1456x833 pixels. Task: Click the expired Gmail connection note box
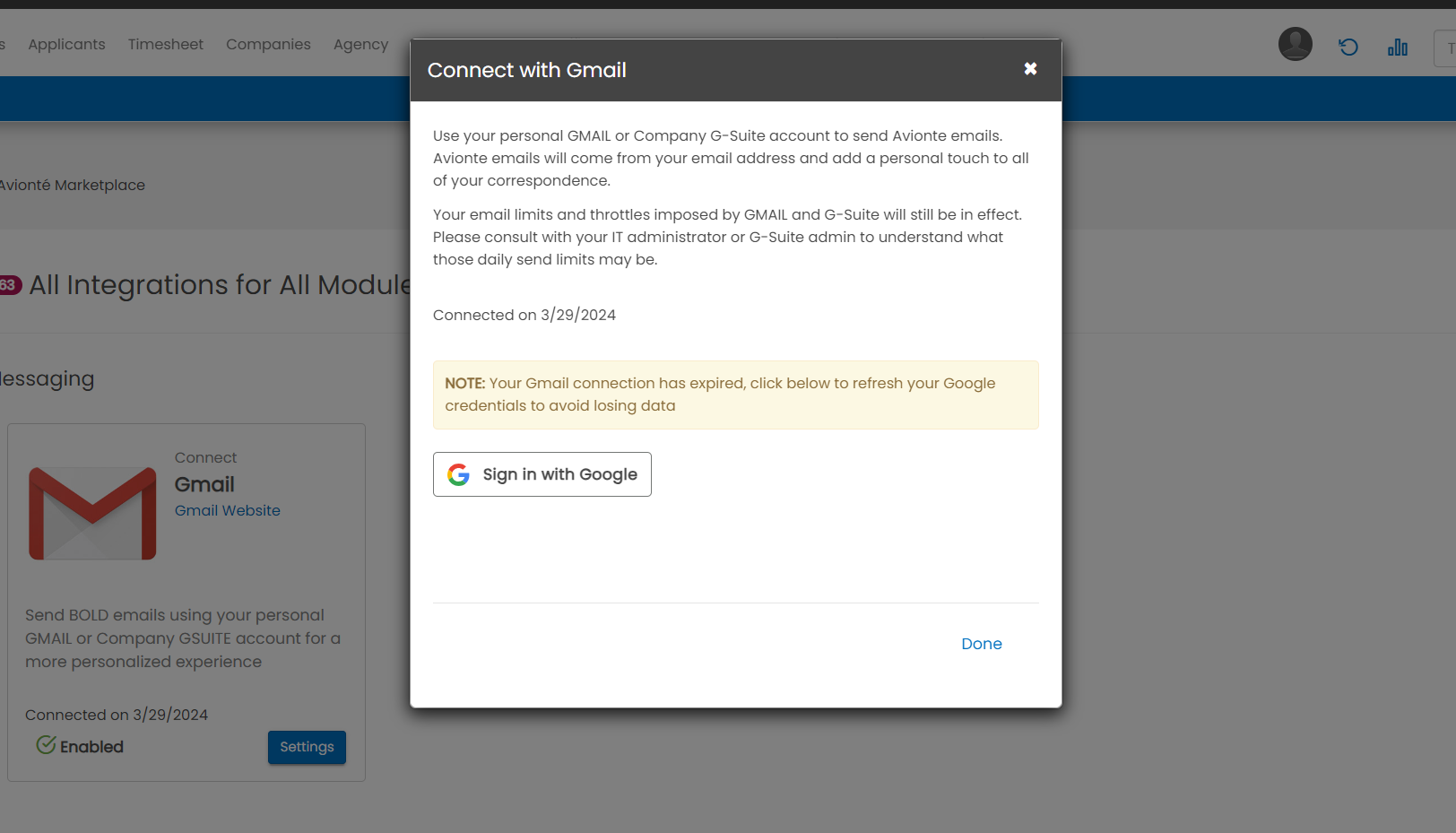click(735, 395)
